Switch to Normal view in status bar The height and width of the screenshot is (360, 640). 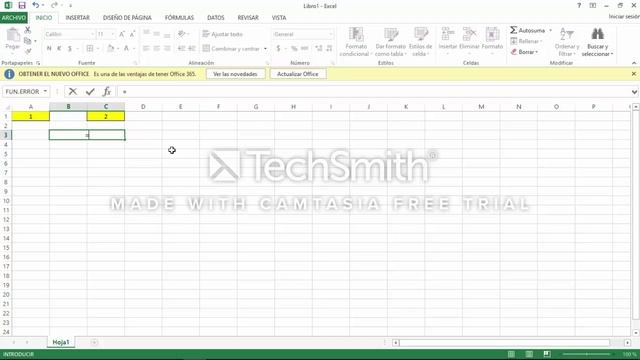[511, 354]
